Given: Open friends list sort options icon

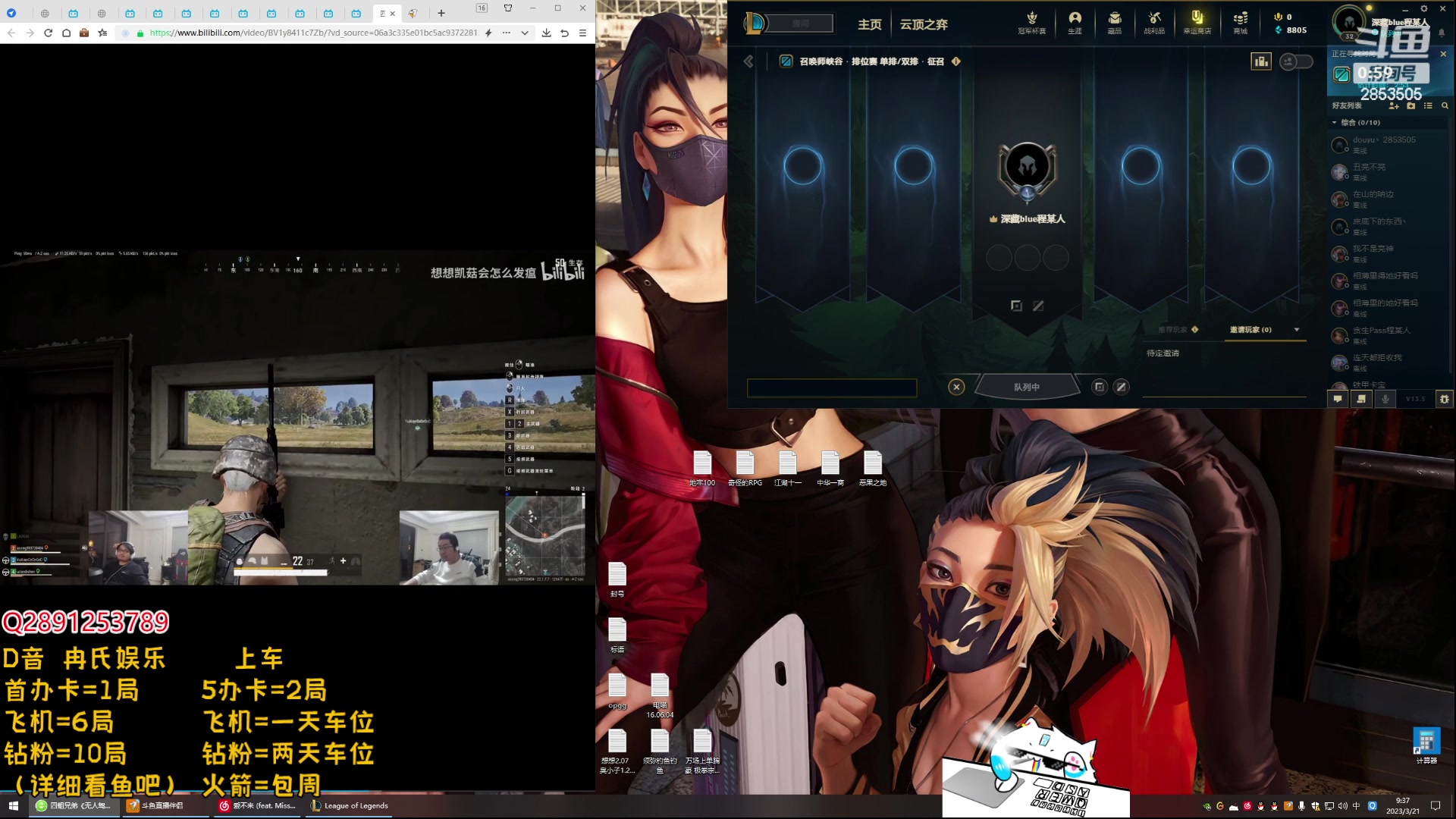Looking at the screenshot, I should tap(1428, 105).
